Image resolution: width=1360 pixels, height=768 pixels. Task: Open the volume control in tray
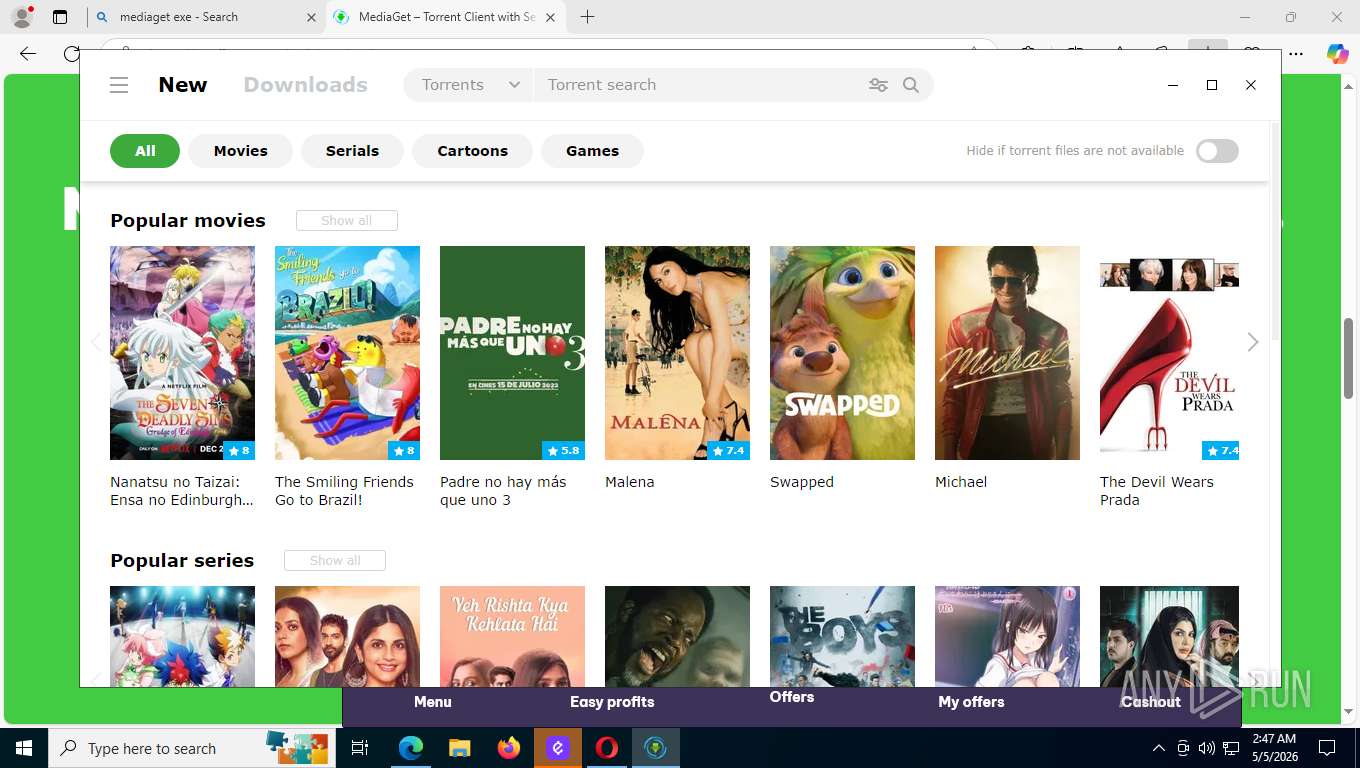point(1207,748)
